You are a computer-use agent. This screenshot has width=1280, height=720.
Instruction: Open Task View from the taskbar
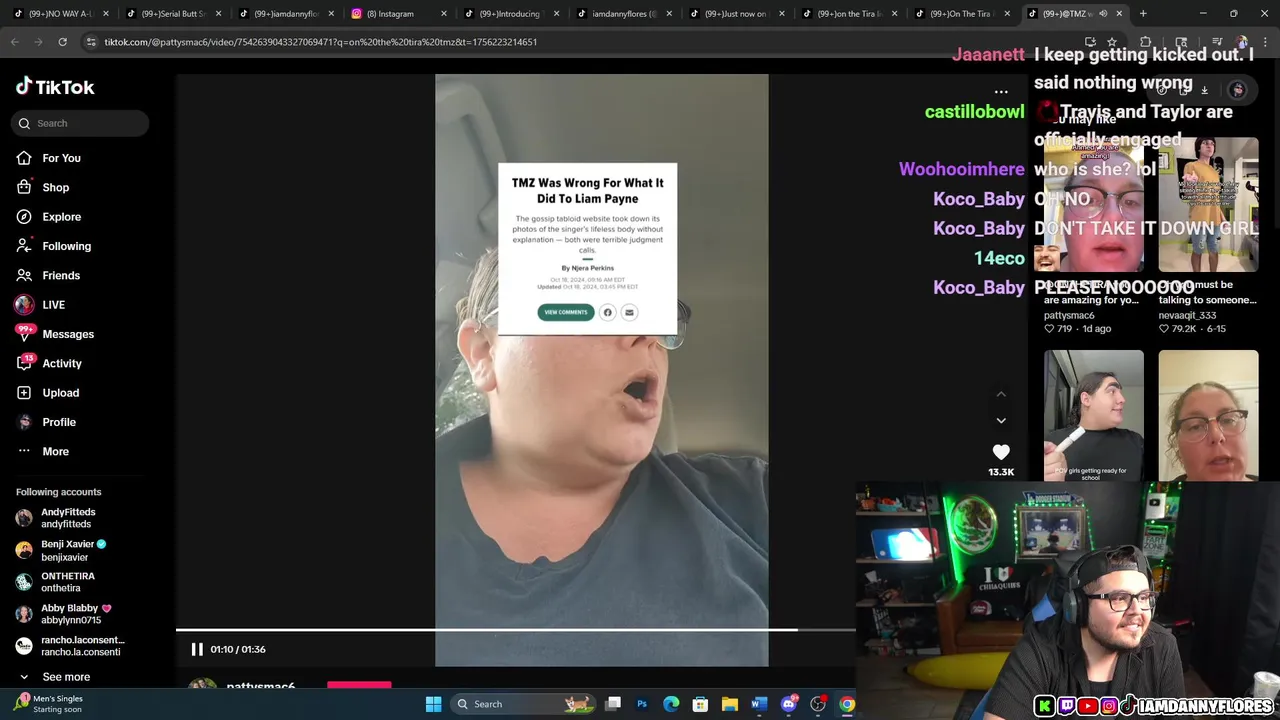point(613,704)
